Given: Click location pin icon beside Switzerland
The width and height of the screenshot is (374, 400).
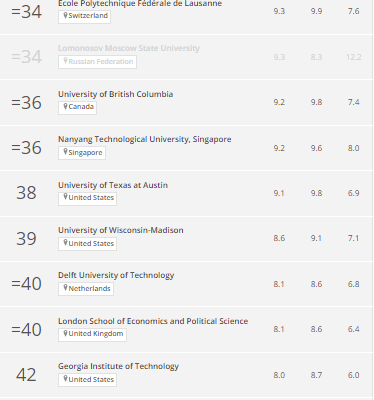Looking at the screenshot, I should tap(65, 15).
